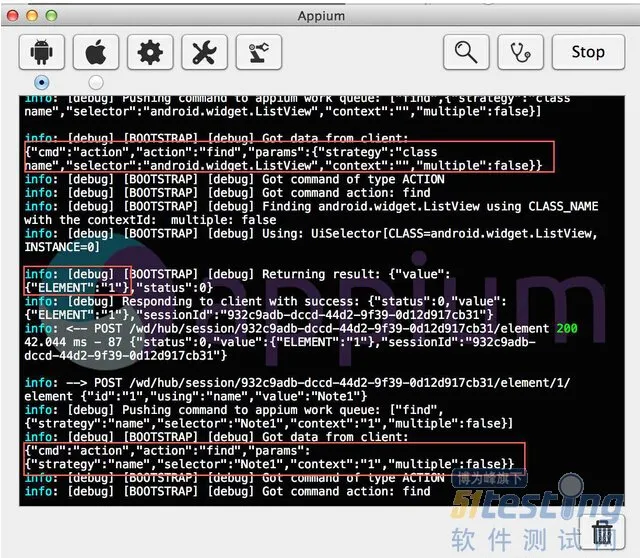
Task: Click log line 'Got command of type ACTION' below ListView box
Action: point(235,179)
